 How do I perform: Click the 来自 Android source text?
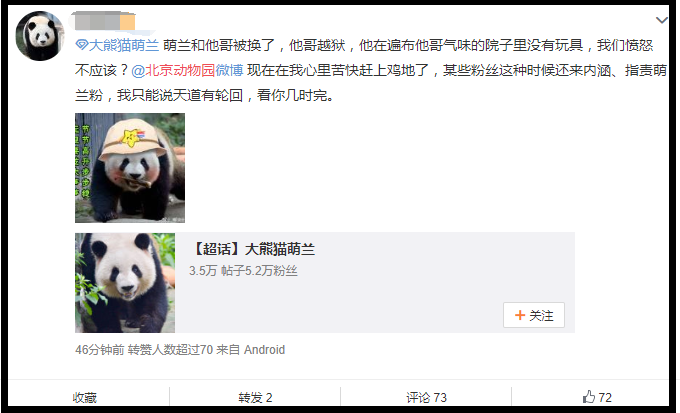click(250, 350)
